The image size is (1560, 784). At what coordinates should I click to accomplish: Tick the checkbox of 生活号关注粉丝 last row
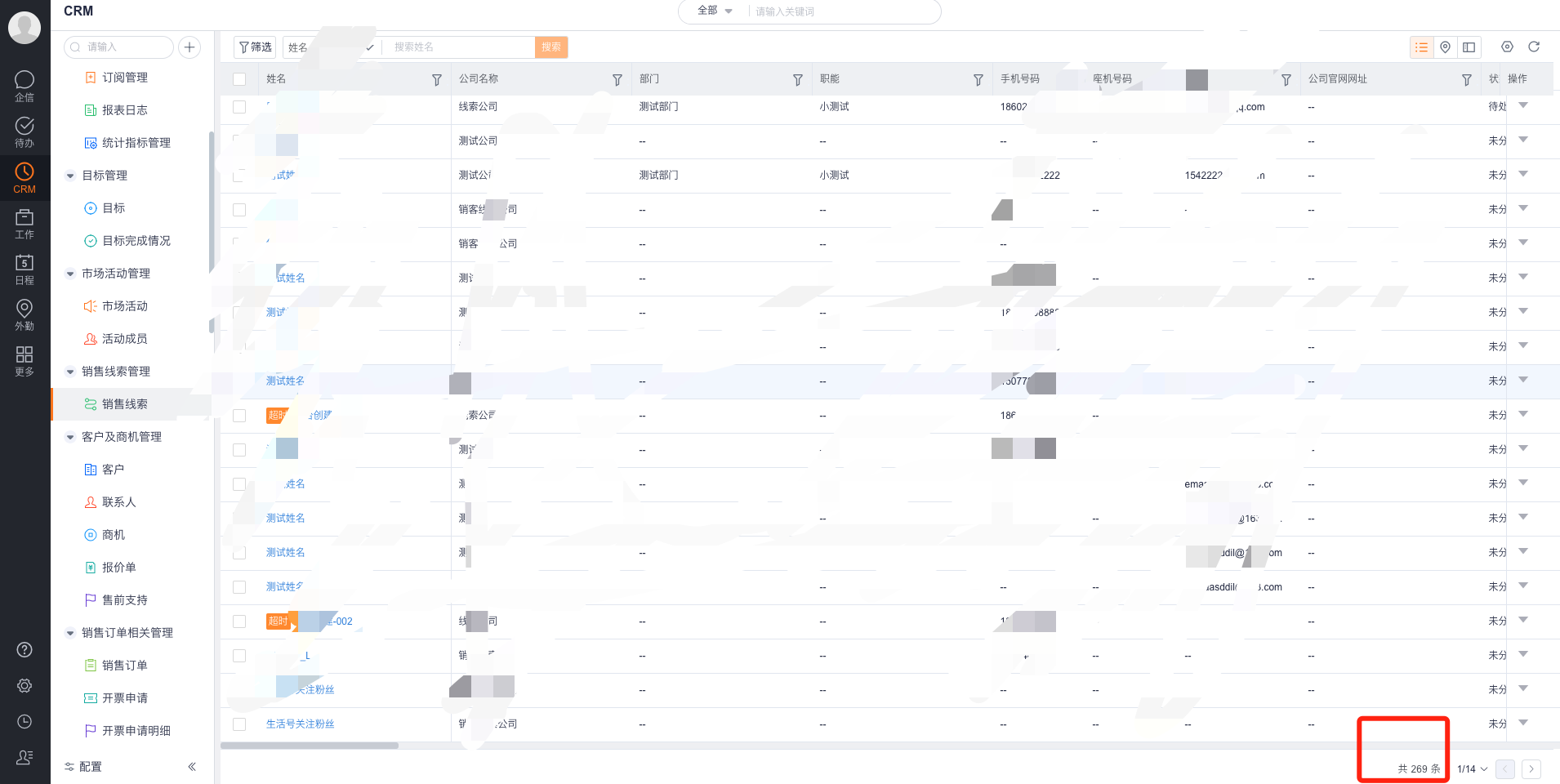click(239, 724)
